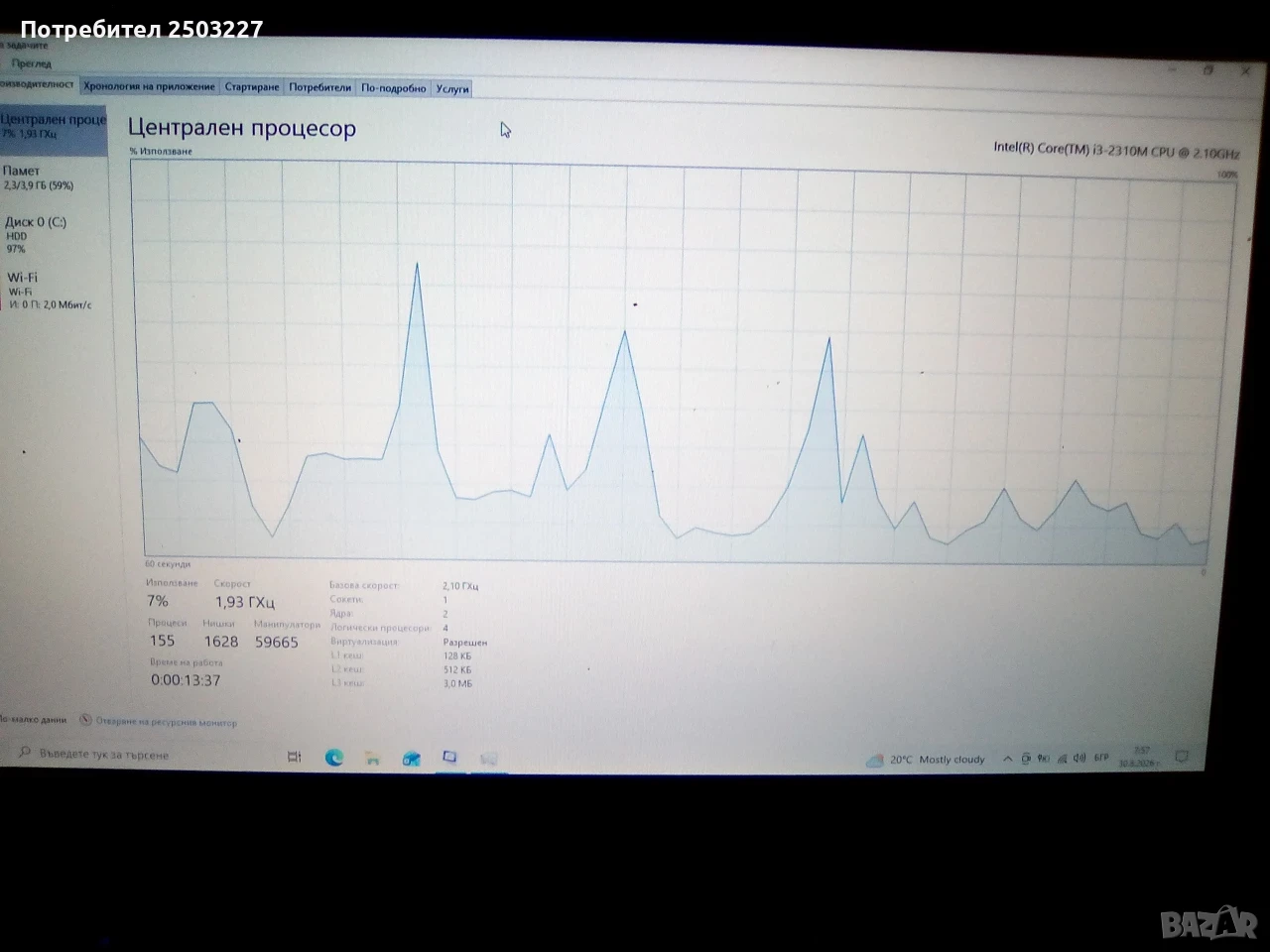Click the 59665 handles value

coord(277,643)
